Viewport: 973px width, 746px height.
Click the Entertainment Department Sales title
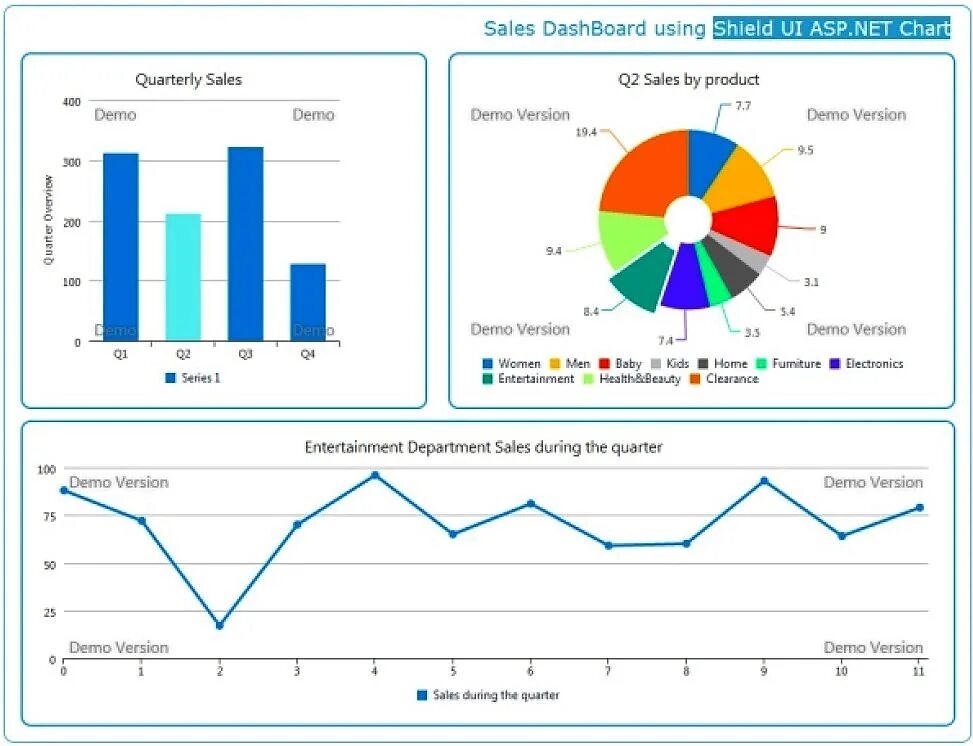pos(484,447)
